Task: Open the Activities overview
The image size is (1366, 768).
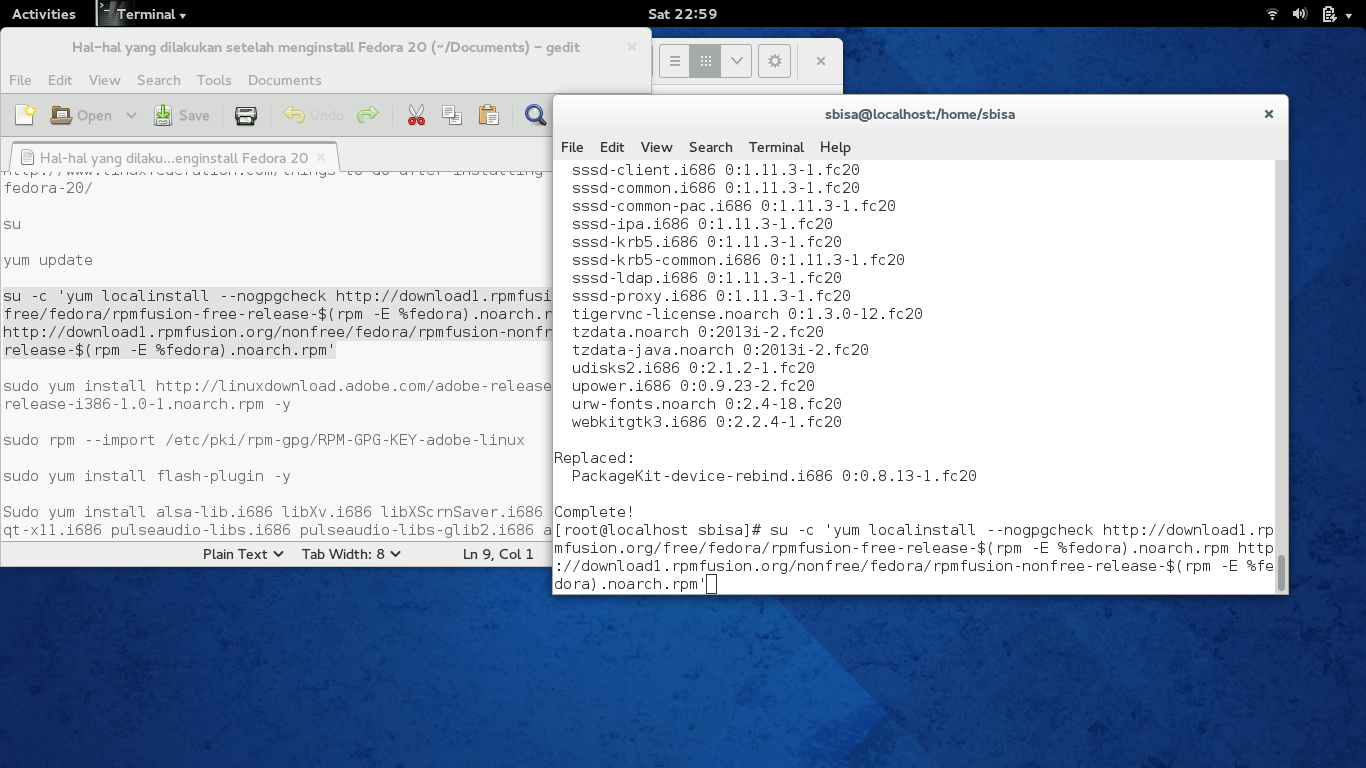Action: tap(44, 14)
